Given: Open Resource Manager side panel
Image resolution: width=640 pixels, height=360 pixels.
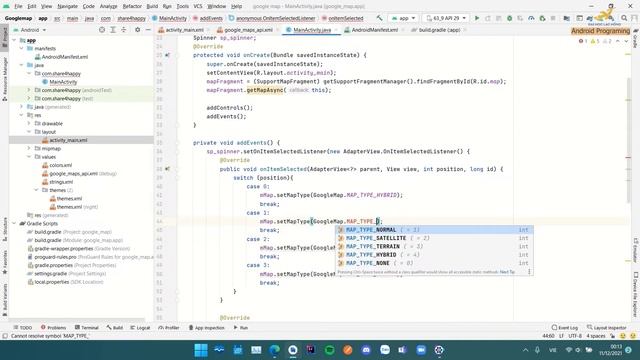Looking at the screenshot, I should [4, 78].
